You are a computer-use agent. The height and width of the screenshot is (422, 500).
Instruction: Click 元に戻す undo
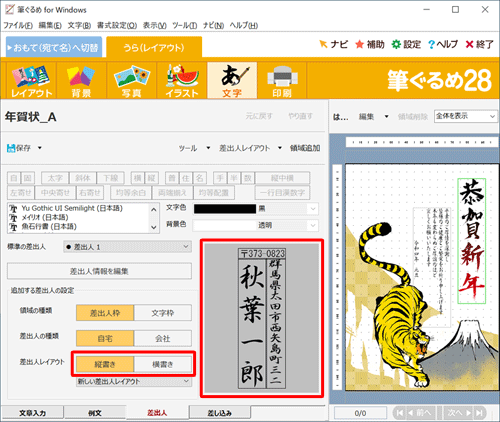coord(259,116)
